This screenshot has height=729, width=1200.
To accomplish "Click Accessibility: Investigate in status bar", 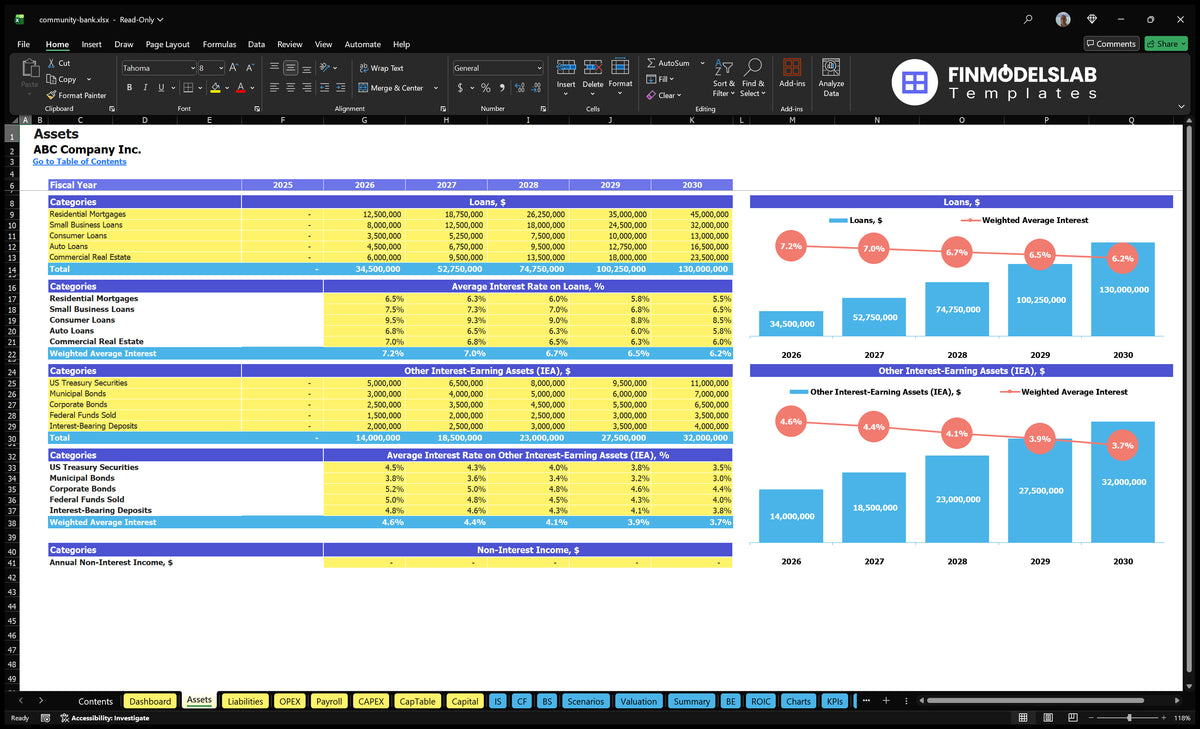I will [104, 718].
